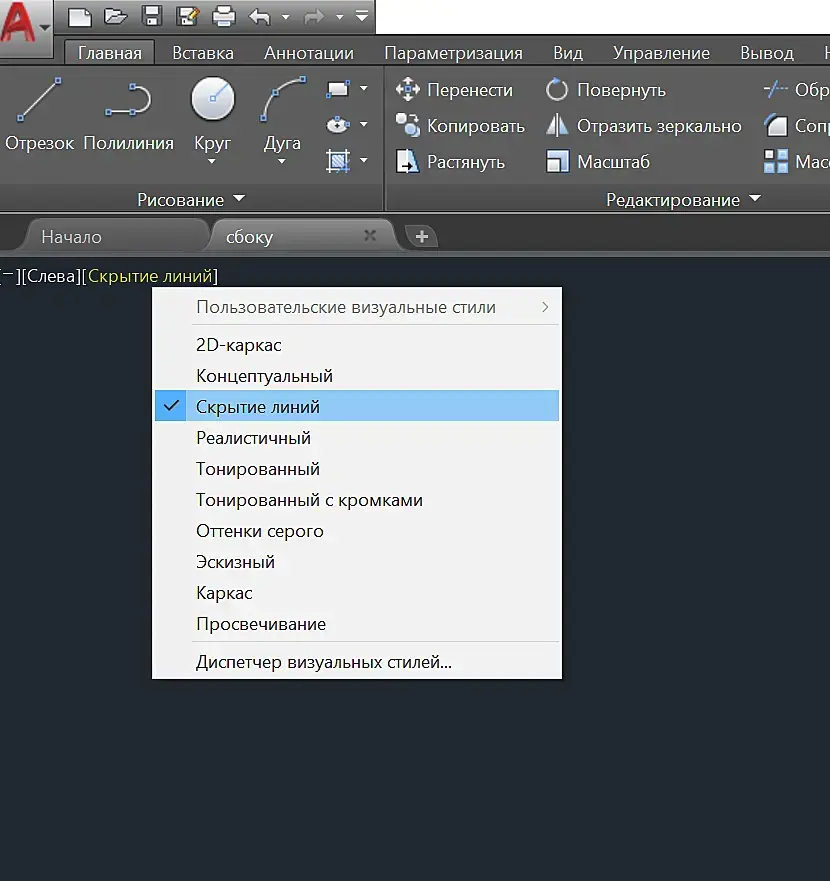
Task: Choose the Концептуальный visual style
Action: pyautogui.click(x=357, y=375)
